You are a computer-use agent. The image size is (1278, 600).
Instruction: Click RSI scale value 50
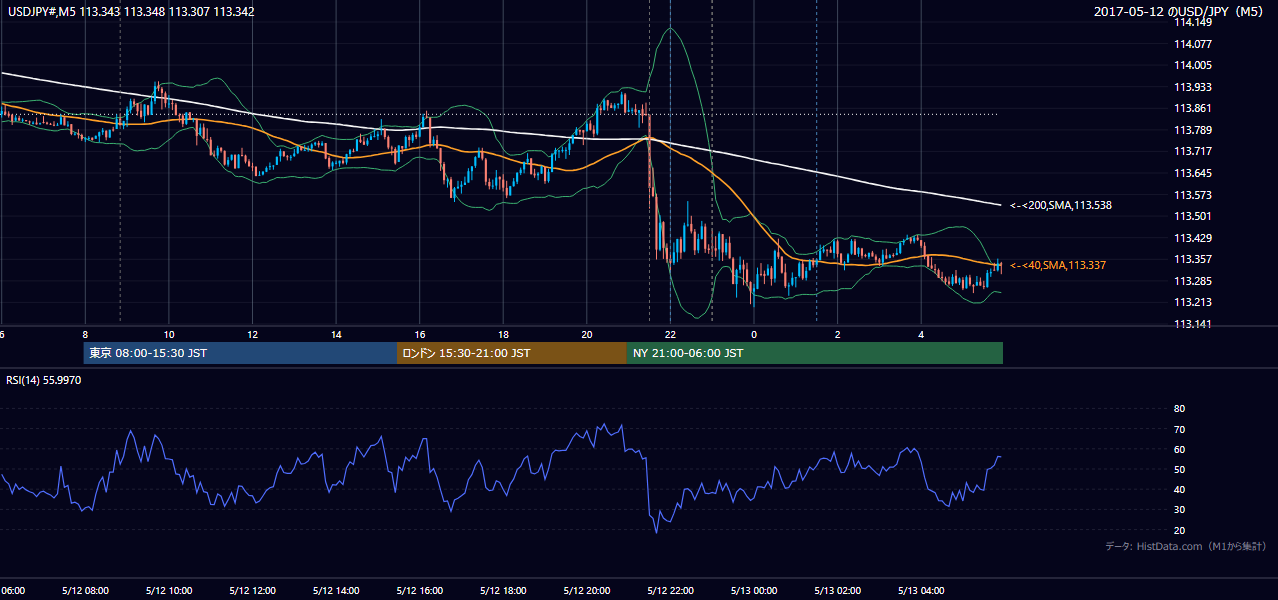pyautogui.click(x=1179, y=469)
